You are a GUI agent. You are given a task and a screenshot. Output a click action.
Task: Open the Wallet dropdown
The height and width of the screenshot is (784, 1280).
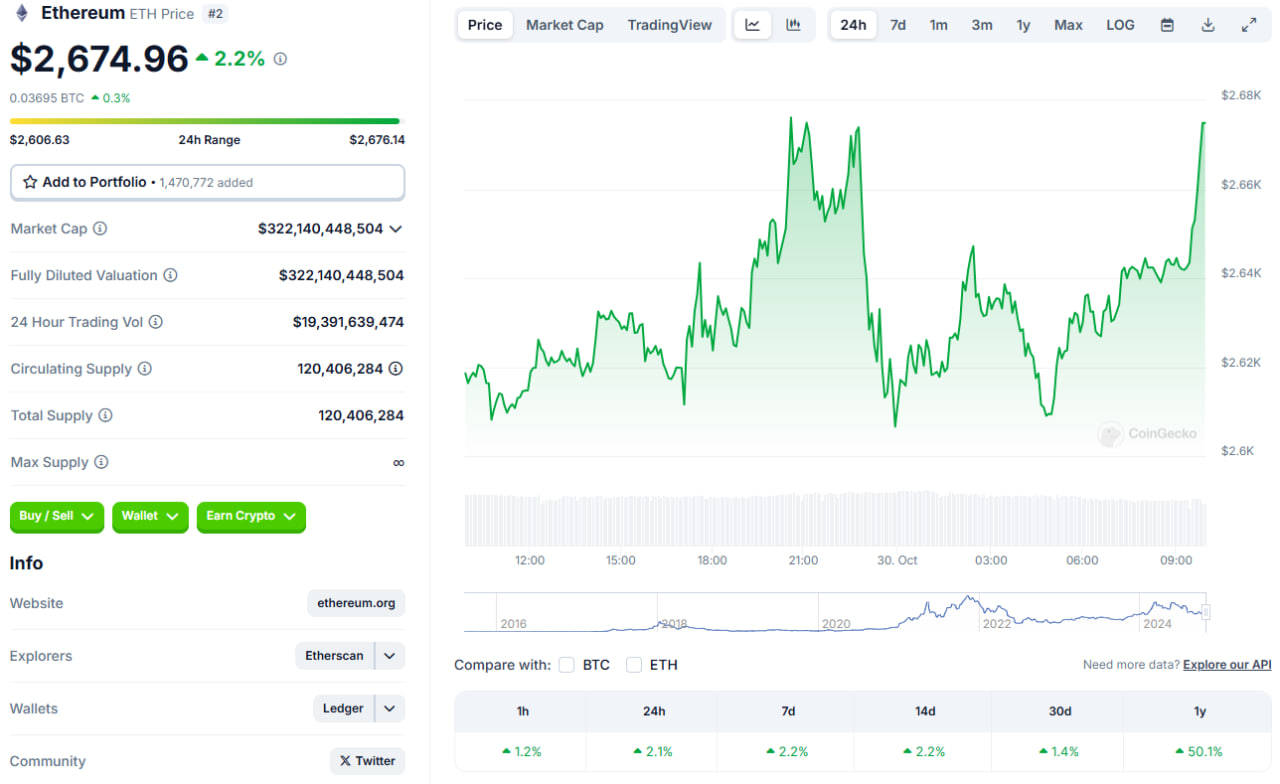(x=150, y=516)
